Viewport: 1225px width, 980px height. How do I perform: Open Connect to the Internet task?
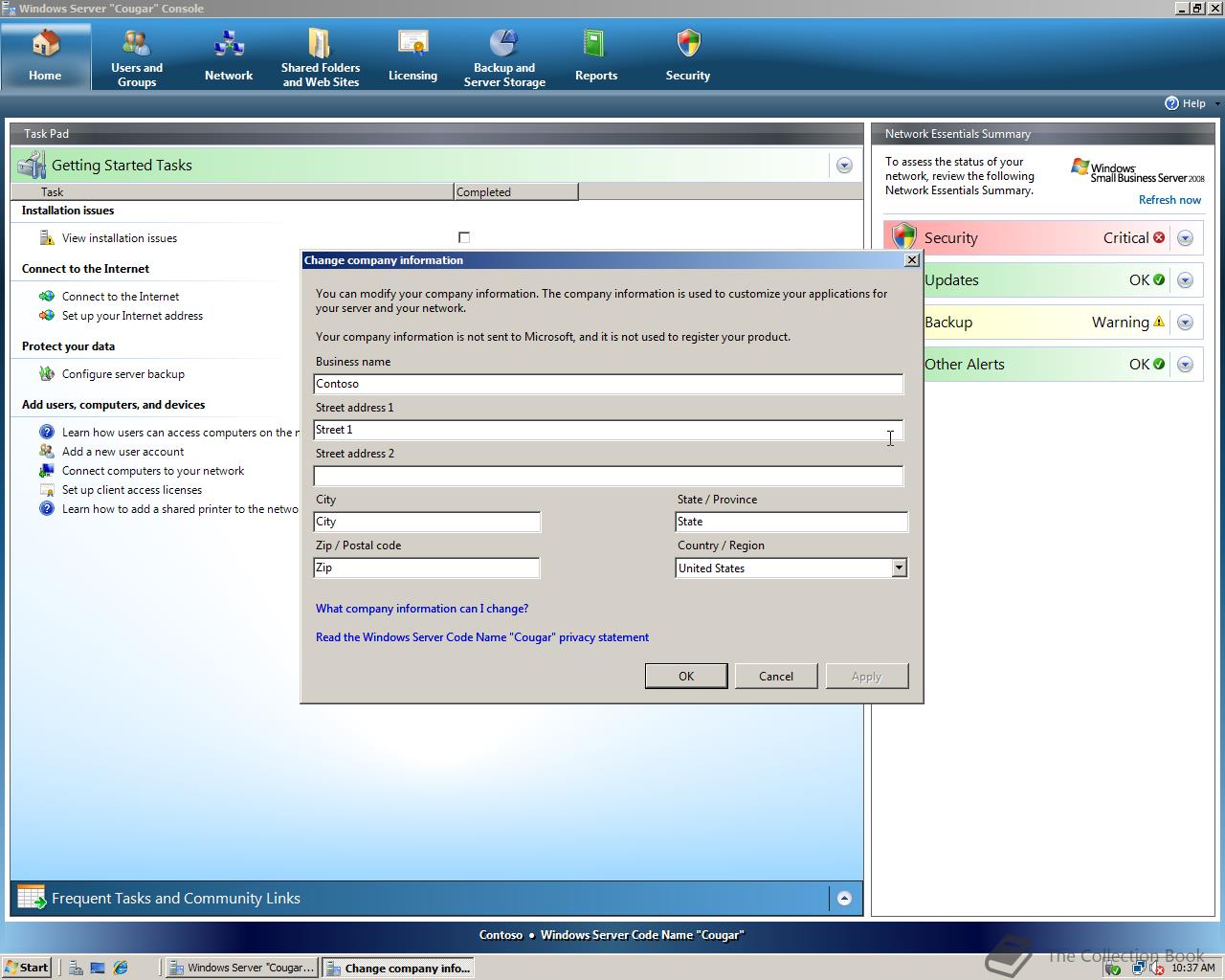point(121,297)
